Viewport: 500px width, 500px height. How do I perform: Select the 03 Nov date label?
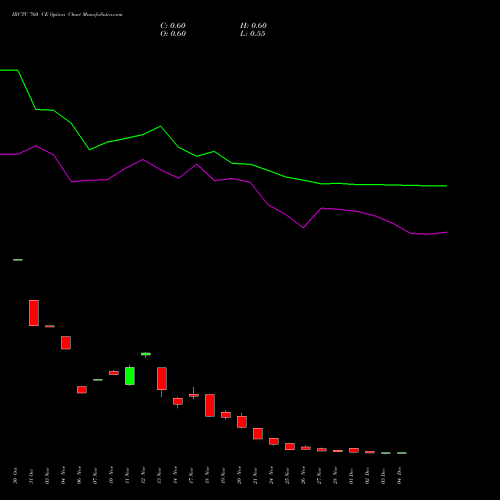click(x=47, y=476)
